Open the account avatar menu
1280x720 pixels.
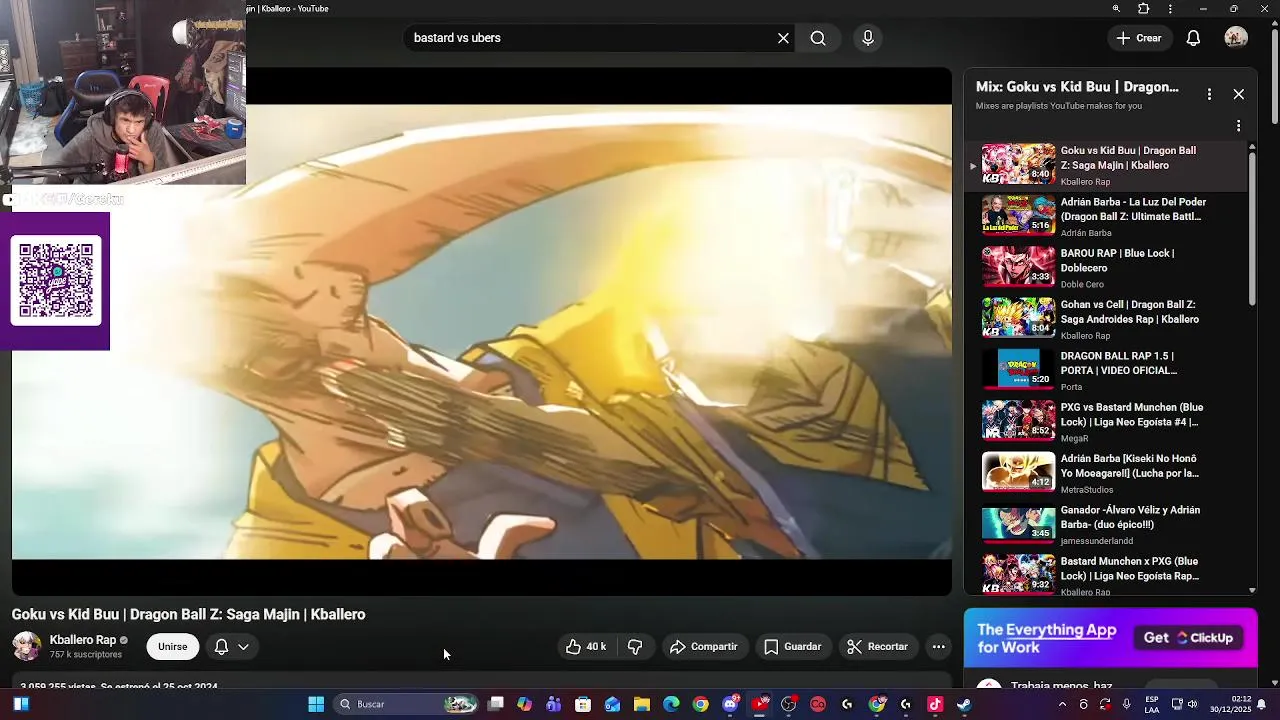tap(1236, 38)
